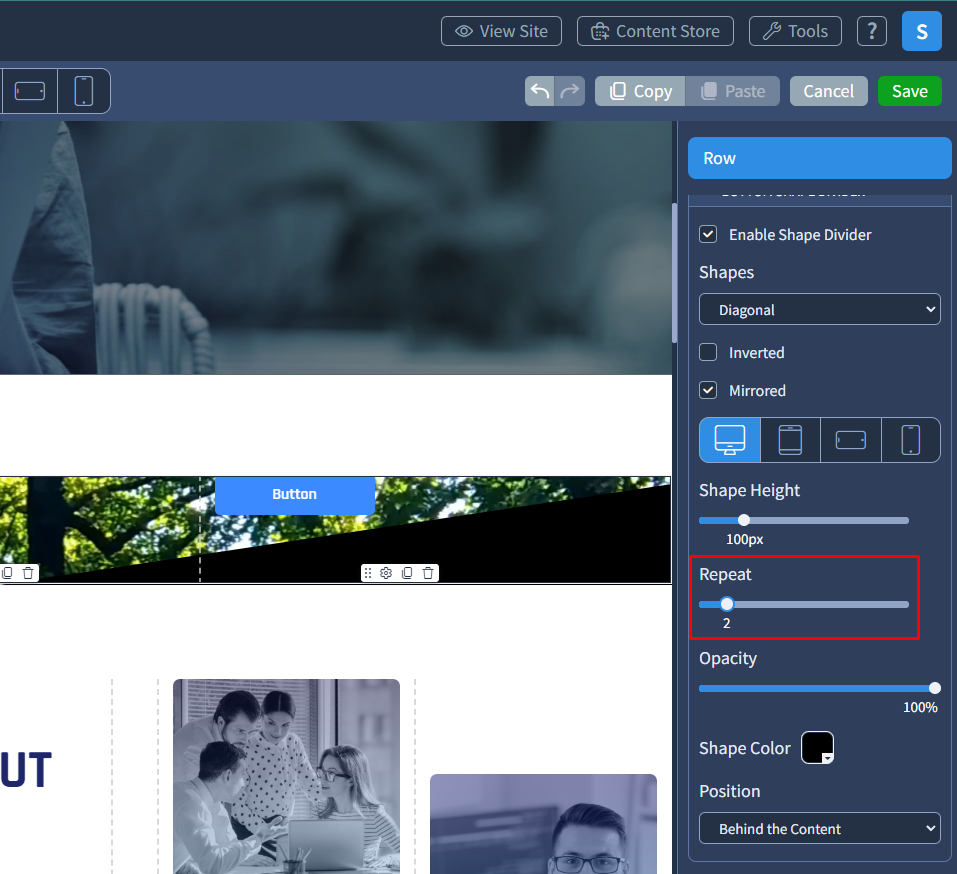The image size is (957, 874).
Task: Click the undo arrow icon
Action: tap(539, 90)
